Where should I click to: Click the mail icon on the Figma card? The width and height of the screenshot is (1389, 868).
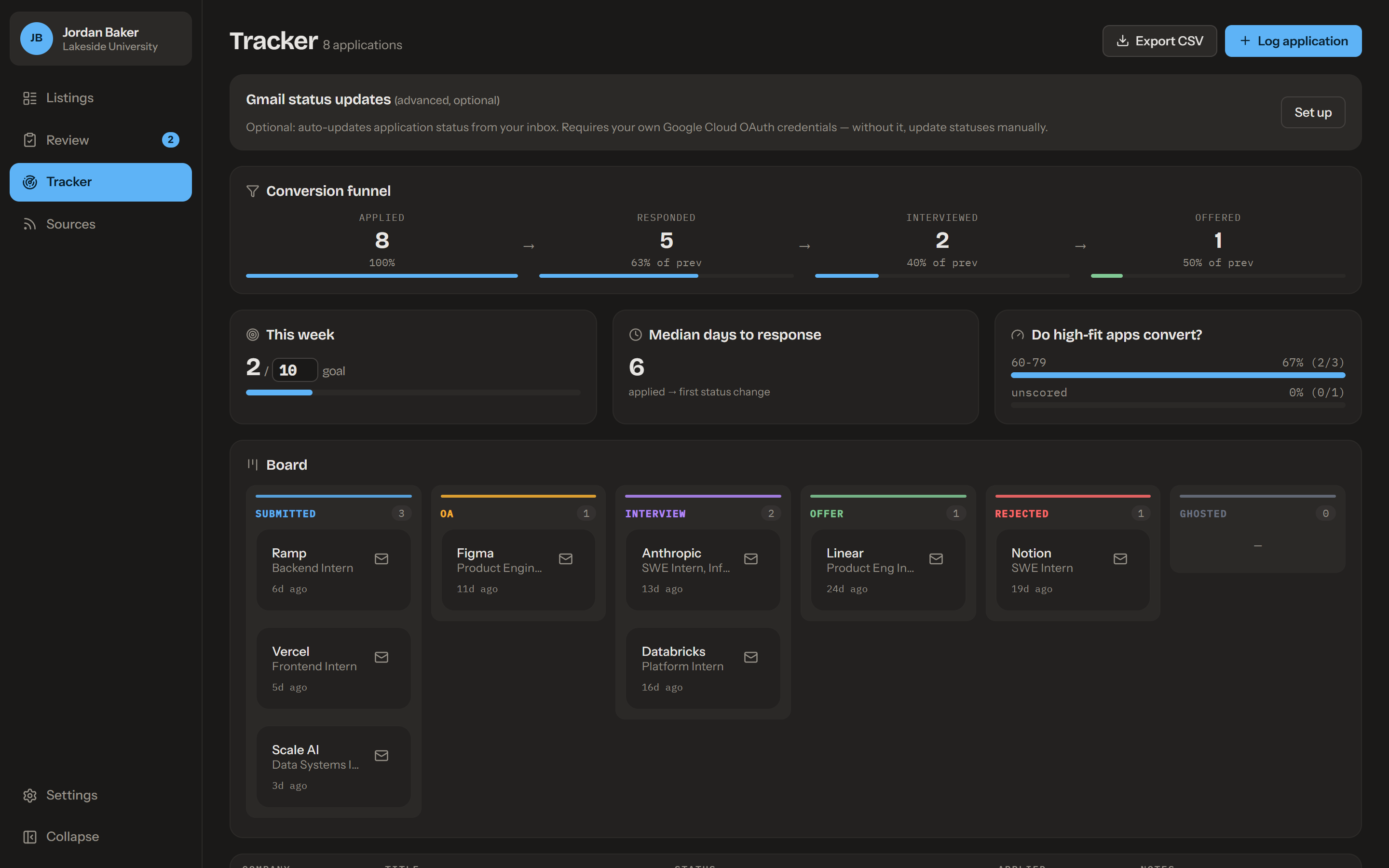566,558
